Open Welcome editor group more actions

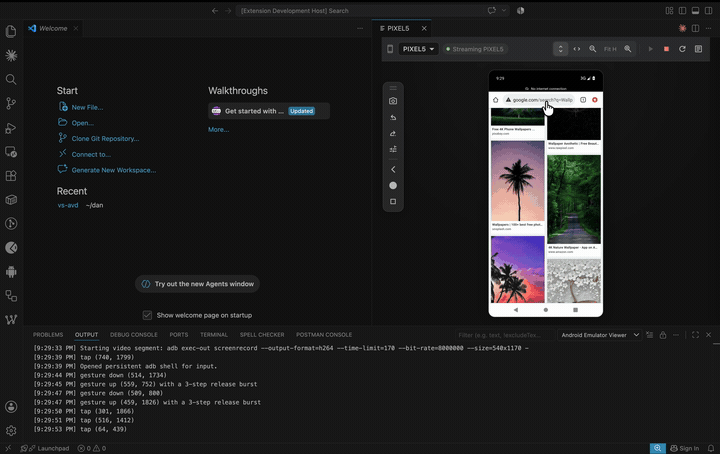point(360,28)
